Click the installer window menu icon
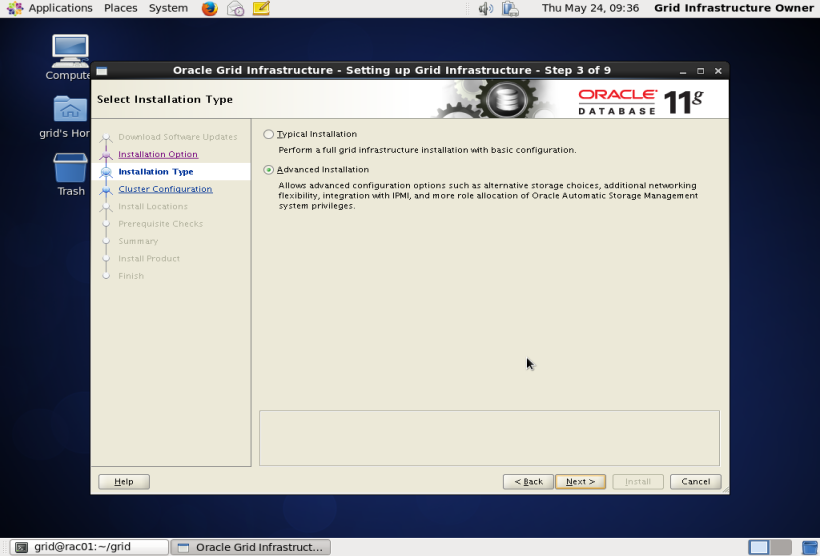Screen dimensions: 820x556 102,71
